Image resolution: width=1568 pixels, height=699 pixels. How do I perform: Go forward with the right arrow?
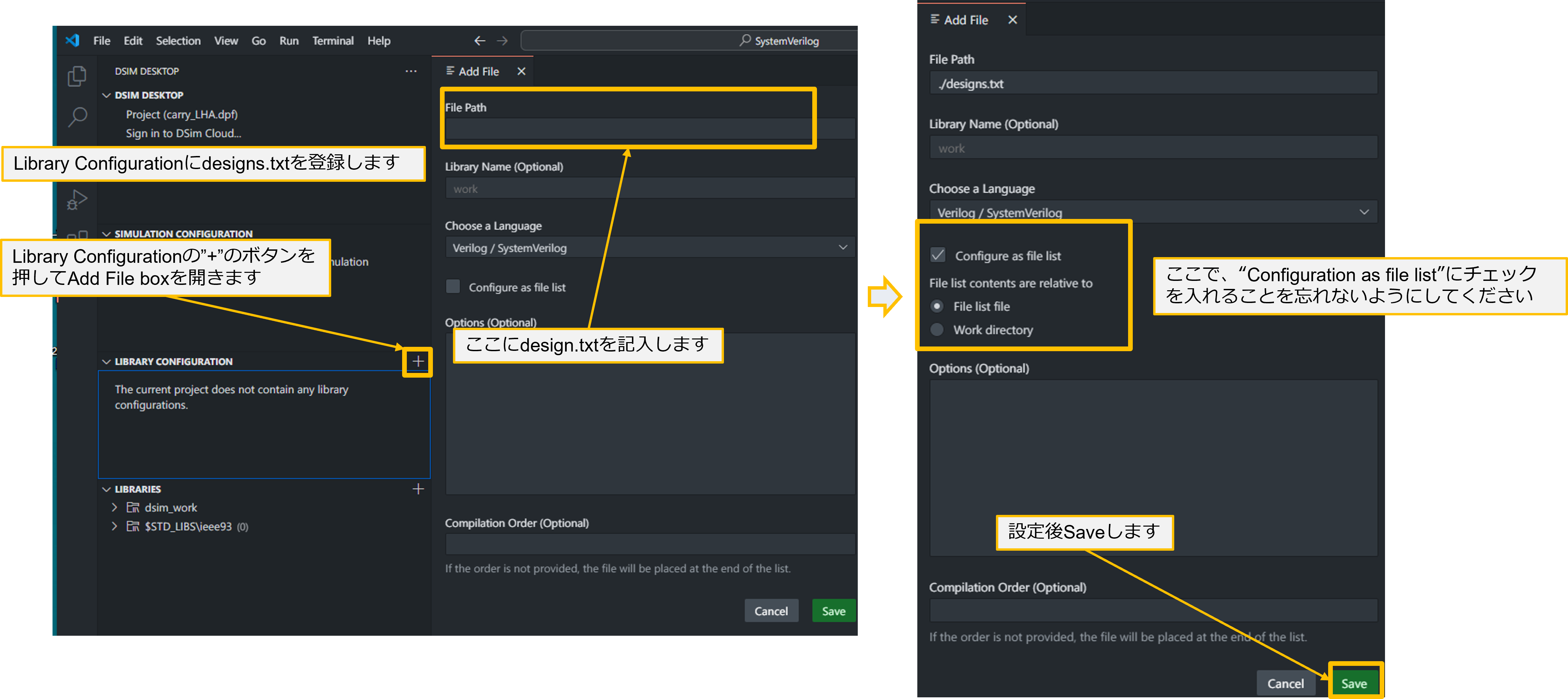point(502,41)
